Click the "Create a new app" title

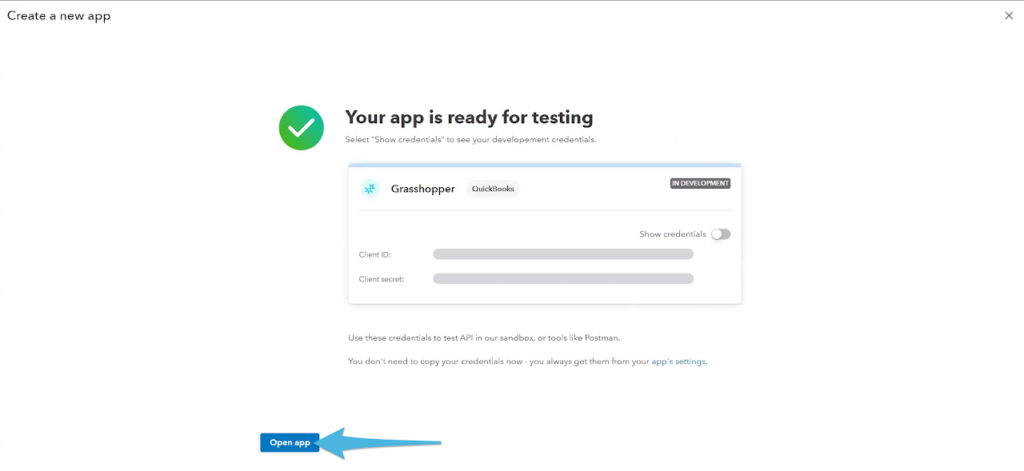(58, 16)
